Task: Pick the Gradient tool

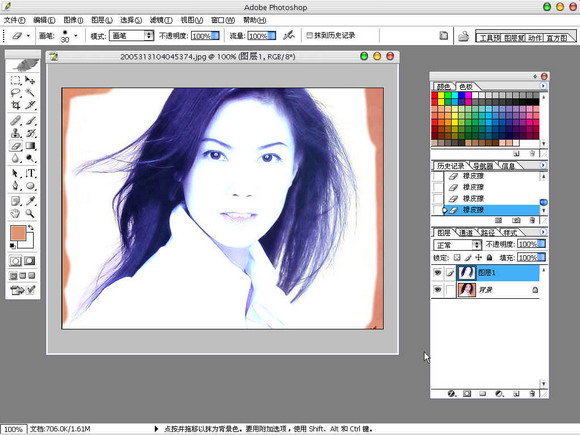Action: pyautogui.click(x=30, y=146)
